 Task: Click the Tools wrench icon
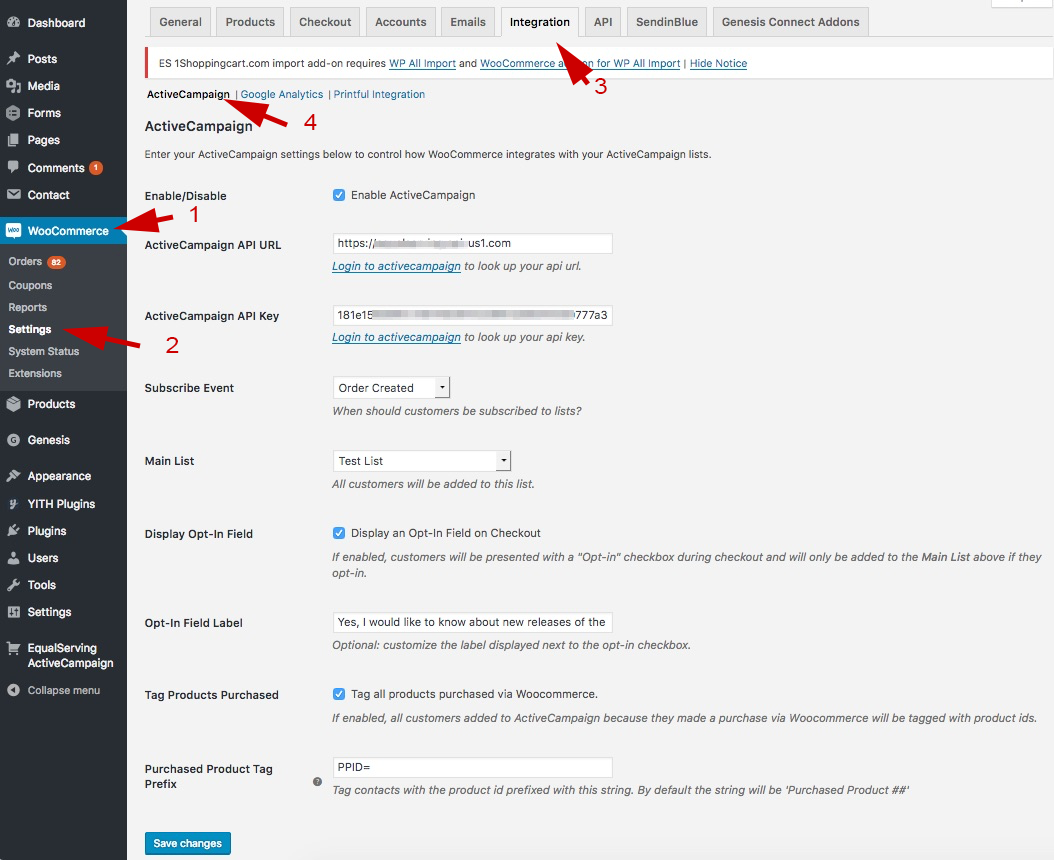[13, 584]
